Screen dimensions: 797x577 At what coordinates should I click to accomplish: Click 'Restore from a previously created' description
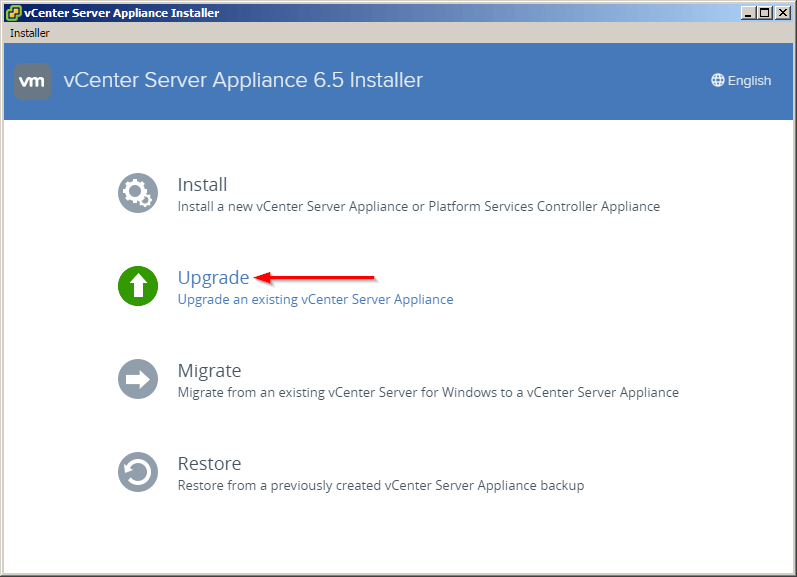coord(381,485)
